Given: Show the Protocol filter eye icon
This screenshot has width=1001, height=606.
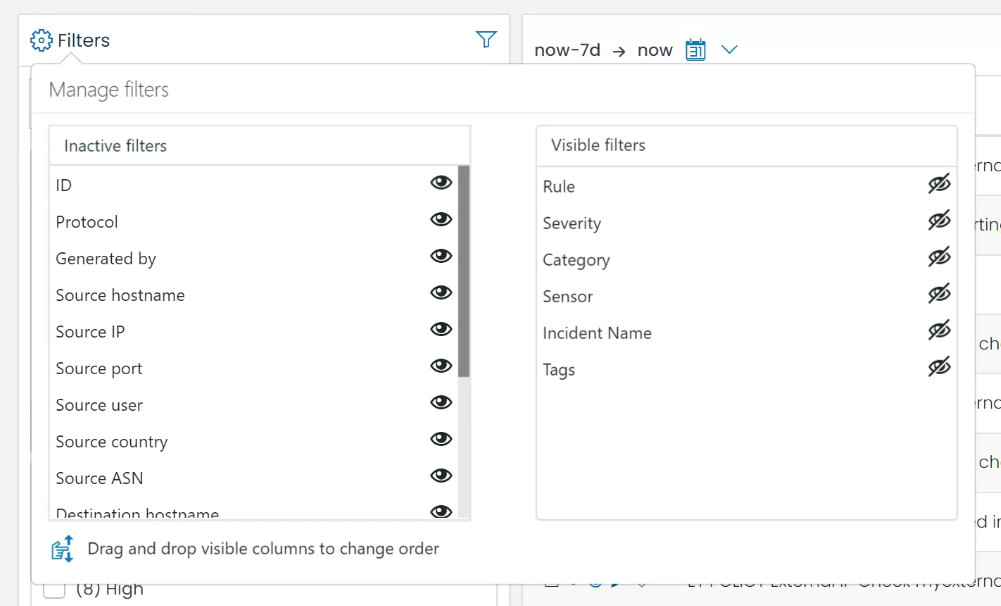Looking at the screenshot, I should (440, 219).
